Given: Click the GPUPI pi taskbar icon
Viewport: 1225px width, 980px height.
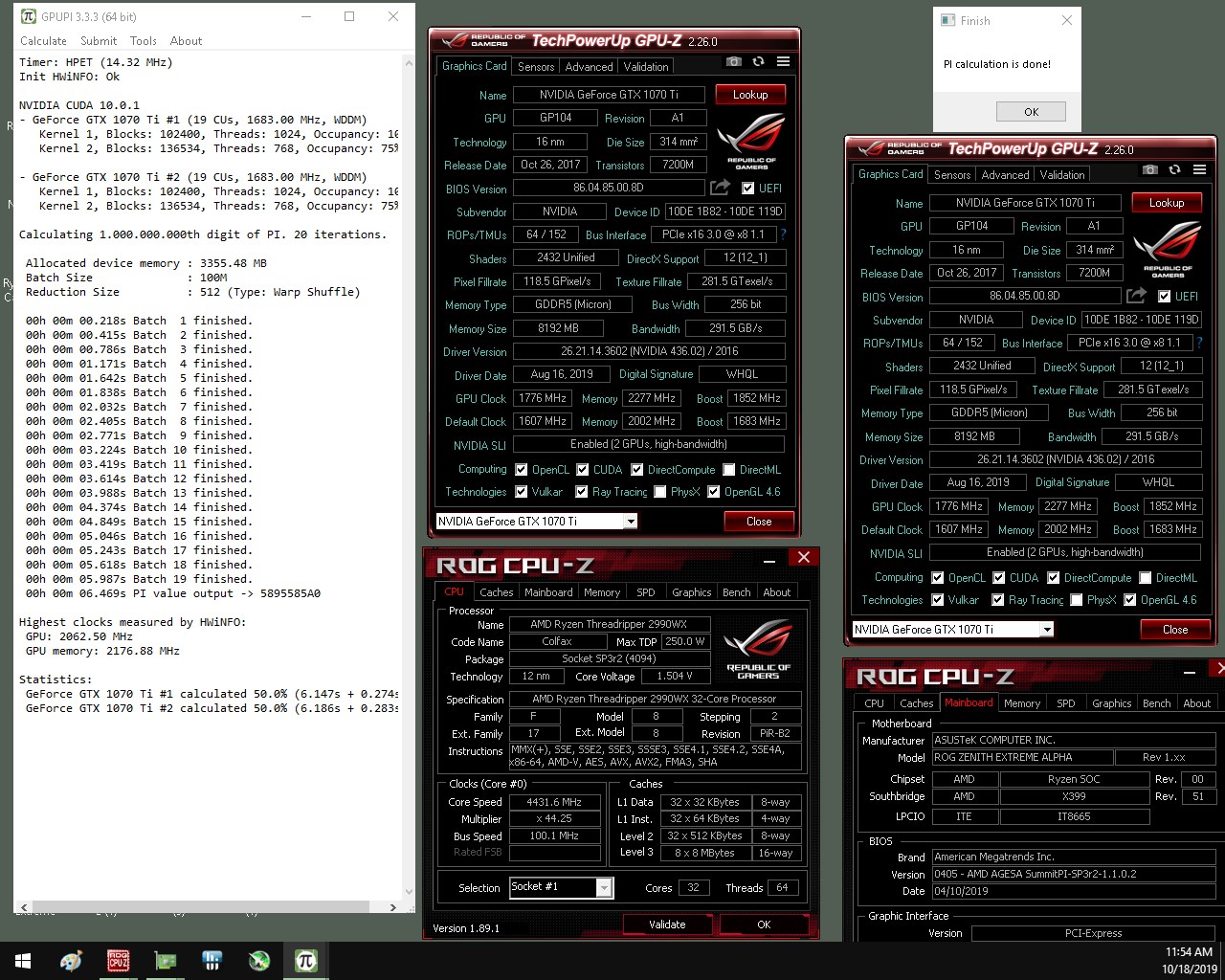Looking at the screenshot, I should tap(305, 961).
